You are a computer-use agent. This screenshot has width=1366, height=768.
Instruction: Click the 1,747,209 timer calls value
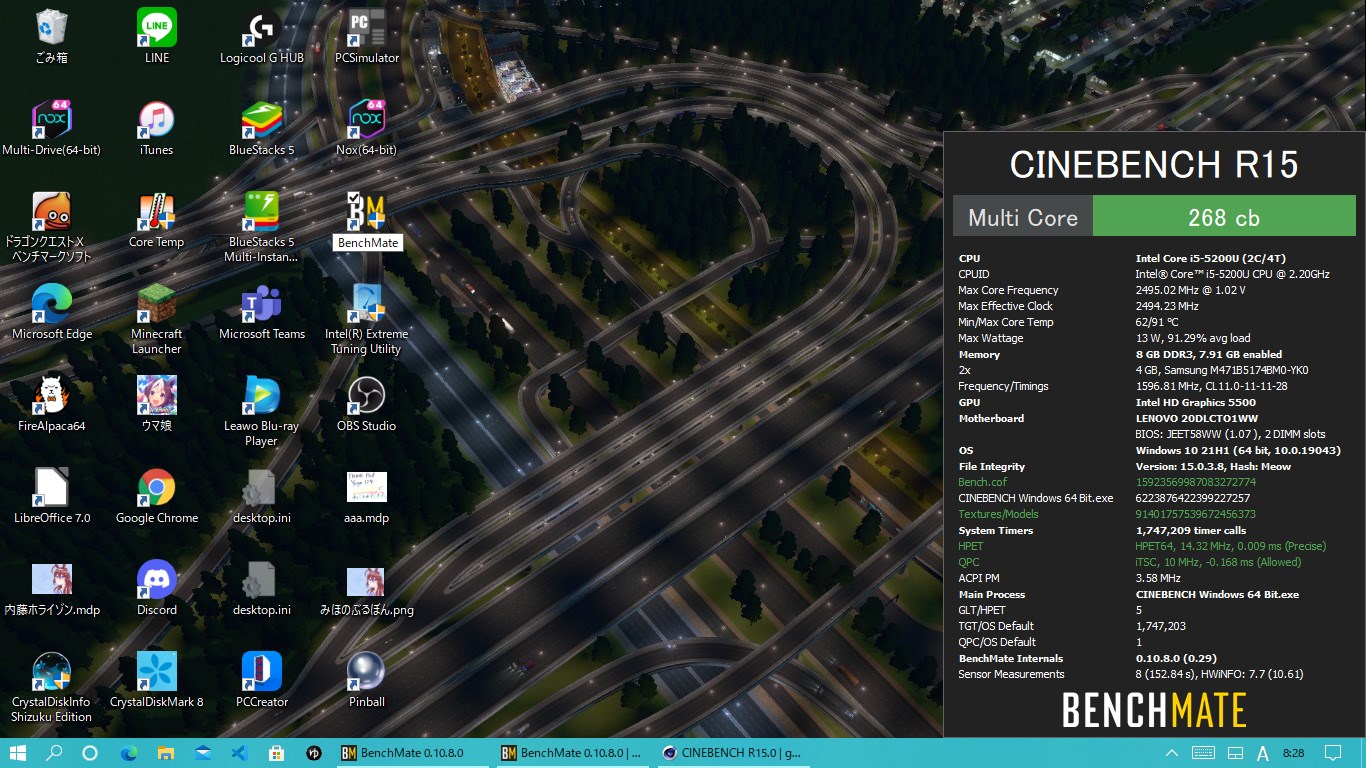pyautogui.click(x=1191, y=530)
